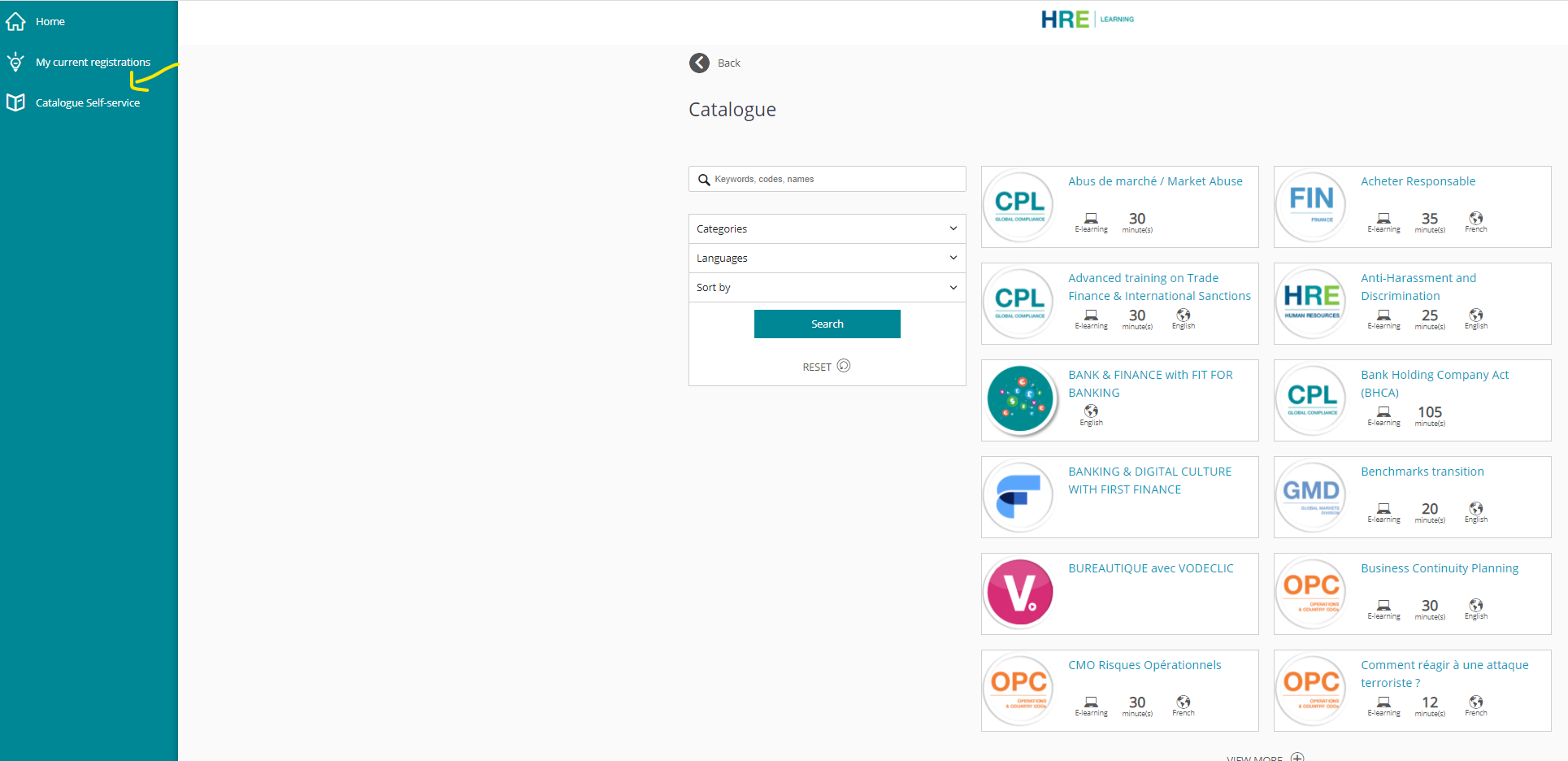Click English globe icon on Benchmarks transition
Screen dimensions: 1568x761
[1476, 508]
